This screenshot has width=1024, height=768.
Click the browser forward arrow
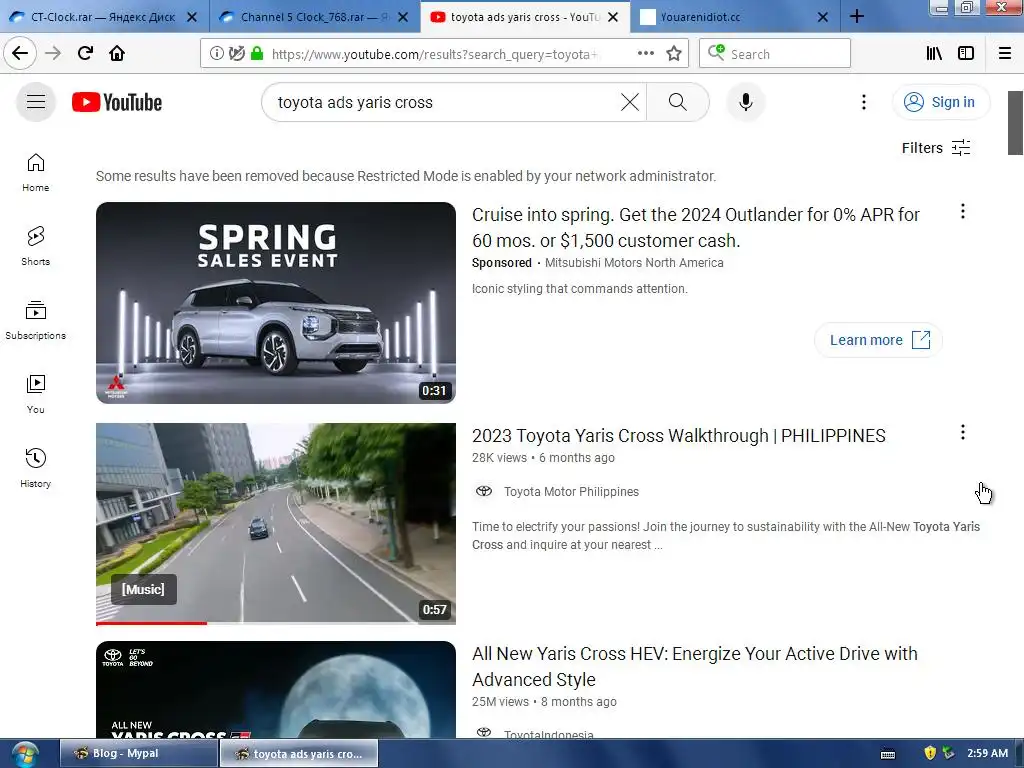tap(53, 53)
